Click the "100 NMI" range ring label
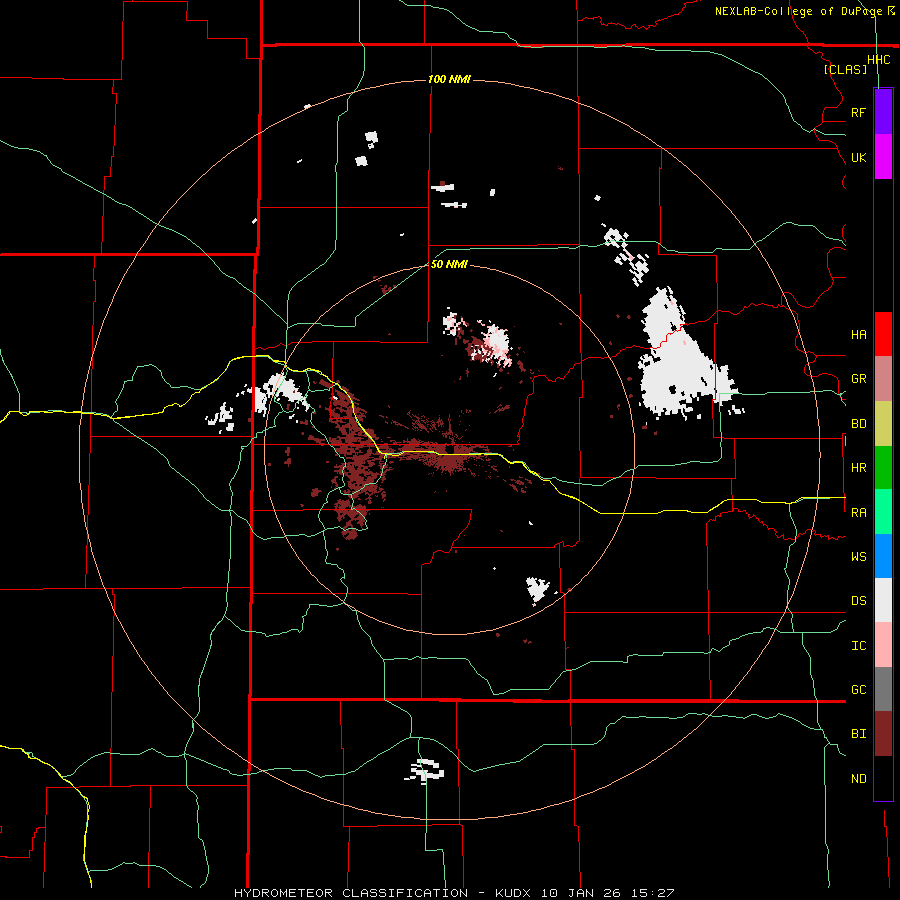Image resolution: width=900 pixels, height=900 pixels. click(449, 79)
